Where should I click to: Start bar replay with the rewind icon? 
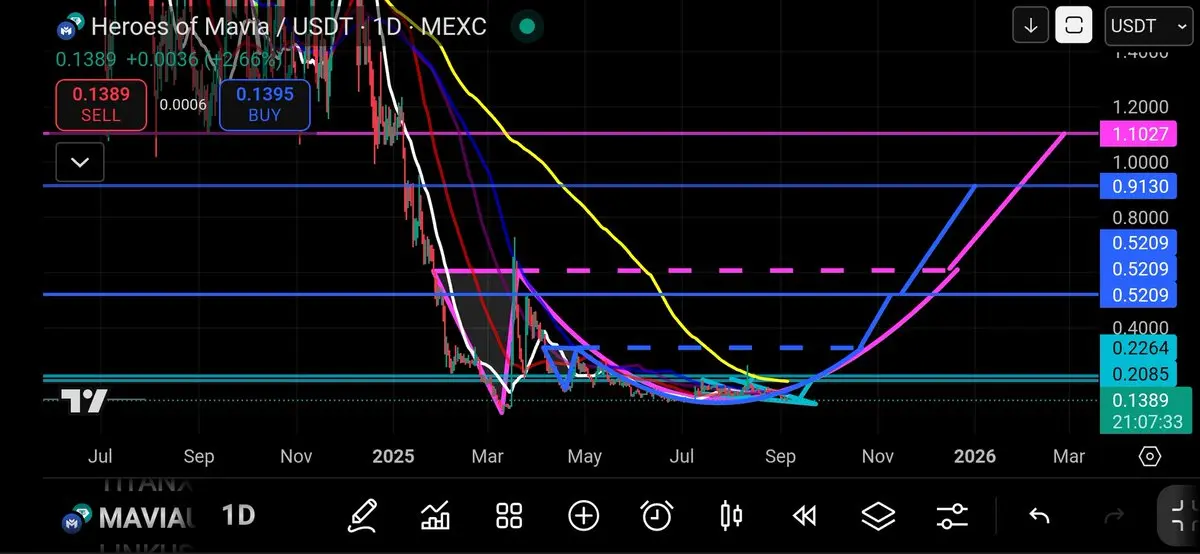coord(804,516)
